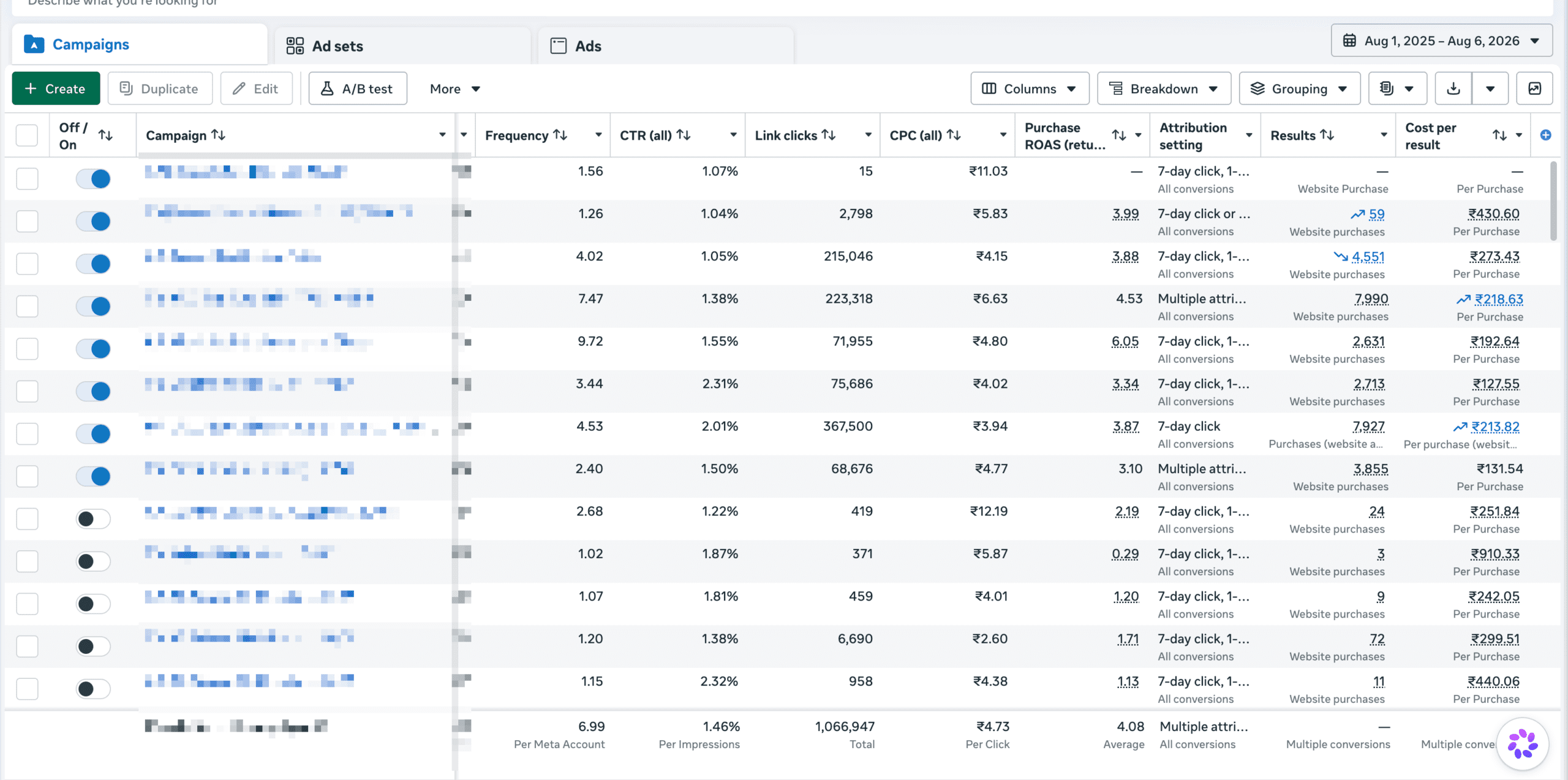1568x780 pixels.
Task: Click the vertical table scrollbar
Action: click(1553, 201)
